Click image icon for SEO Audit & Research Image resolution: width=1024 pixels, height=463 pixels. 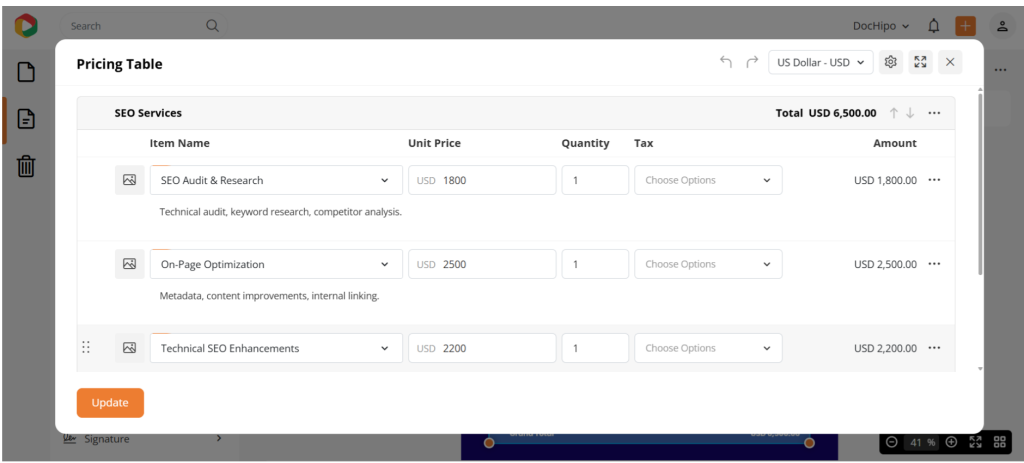tap(129, 180)
